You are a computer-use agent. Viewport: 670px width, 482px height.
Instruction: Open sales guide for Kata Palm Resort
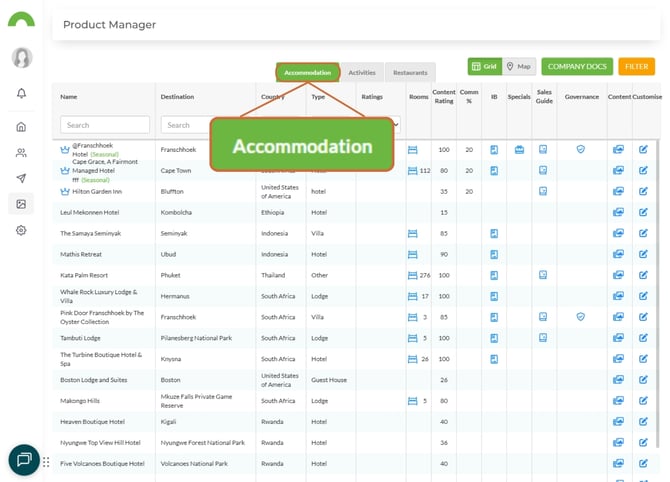(x=543, y=275)
